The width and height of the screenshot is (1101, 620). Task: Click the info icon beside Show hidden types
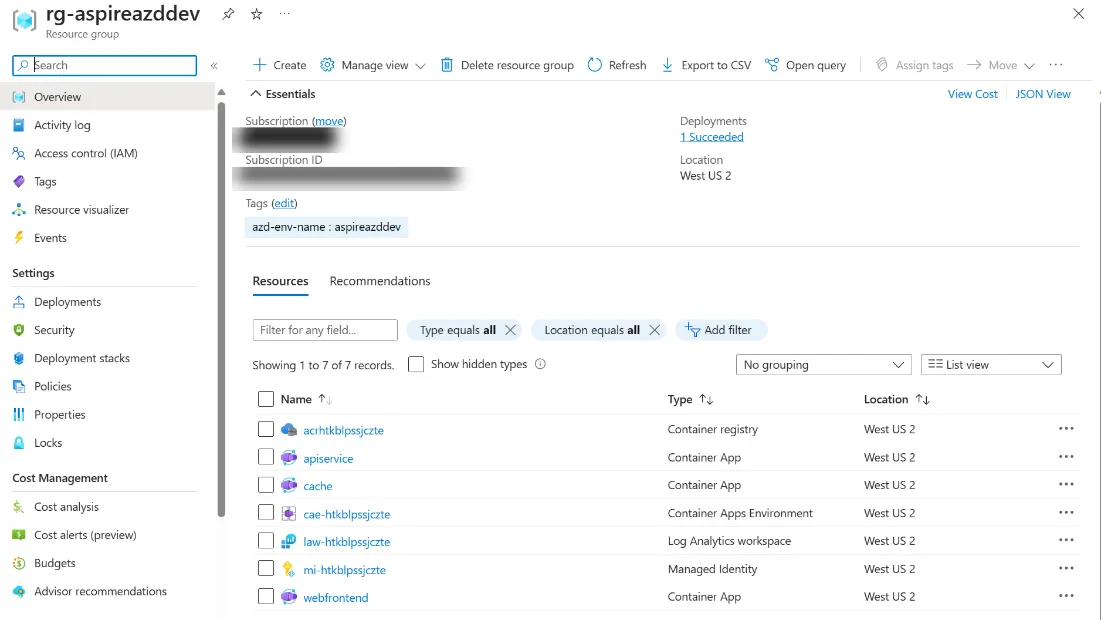[x=540, y=364]
